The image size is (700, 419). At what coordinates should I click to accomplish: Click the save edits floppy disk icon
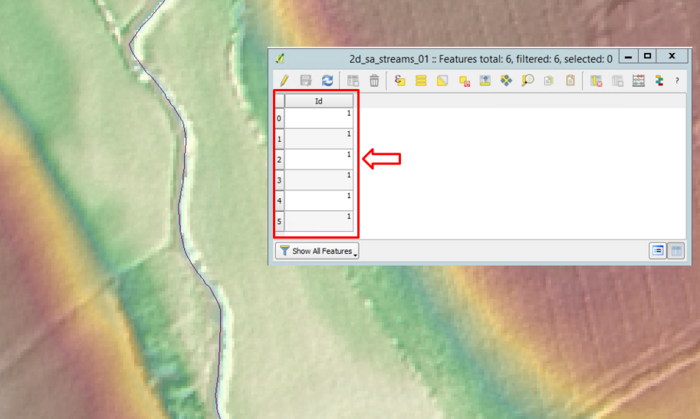(306, 80)
